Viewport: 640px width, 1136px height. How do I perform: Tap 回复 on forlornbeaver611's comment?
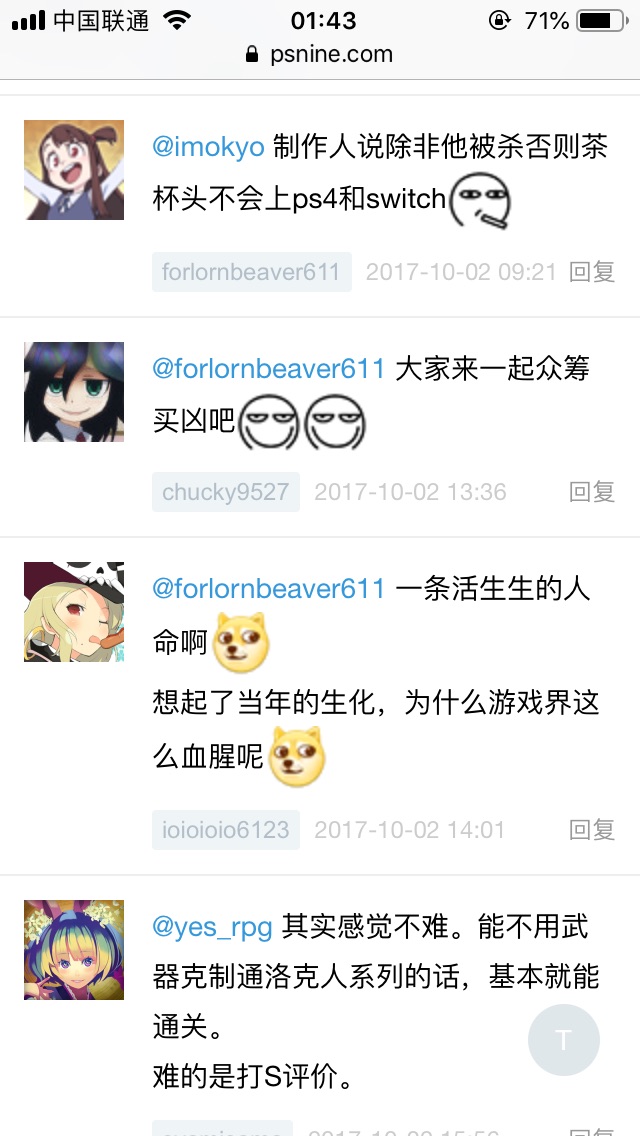[592, 272]
